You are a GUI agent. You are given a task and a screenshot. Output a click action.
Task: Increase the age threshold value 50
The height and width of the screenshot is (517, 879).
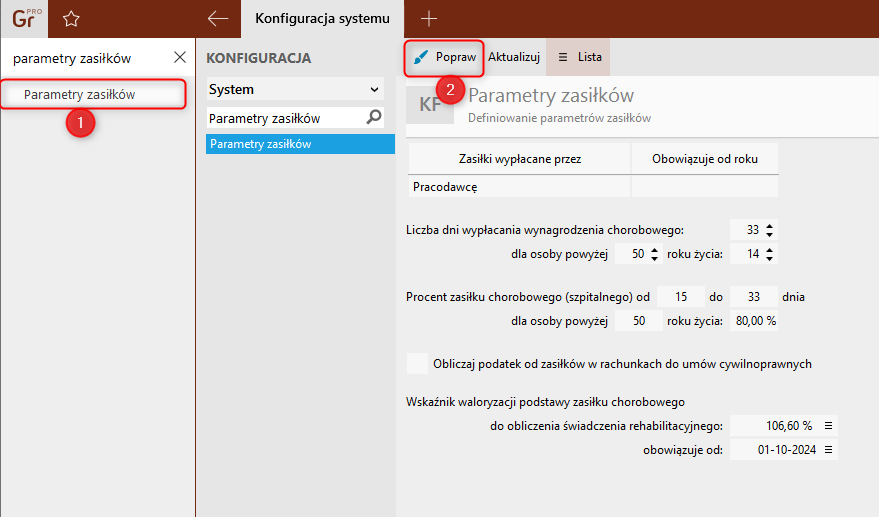coord(655,250)
